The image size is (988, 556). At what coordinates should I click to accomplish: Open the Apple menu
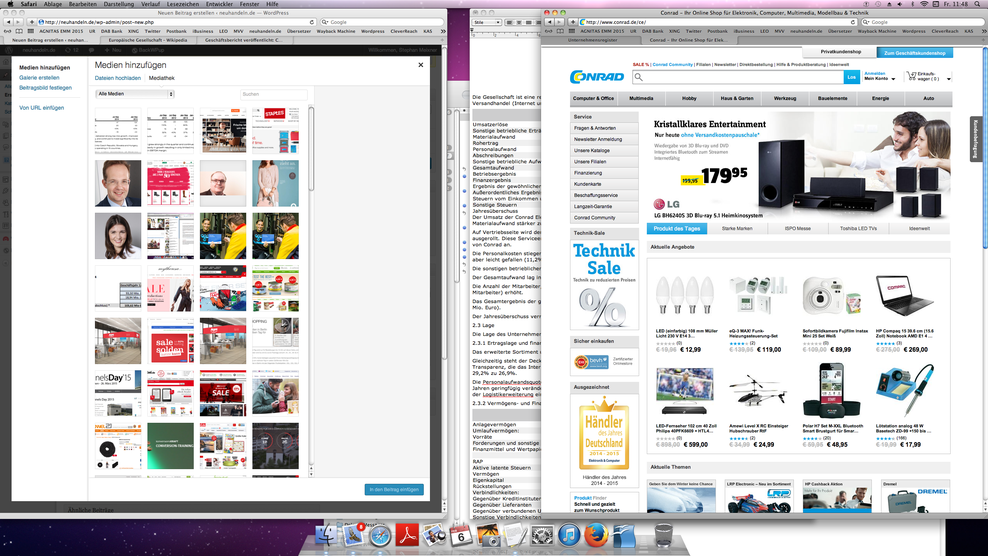coord(10,4)
